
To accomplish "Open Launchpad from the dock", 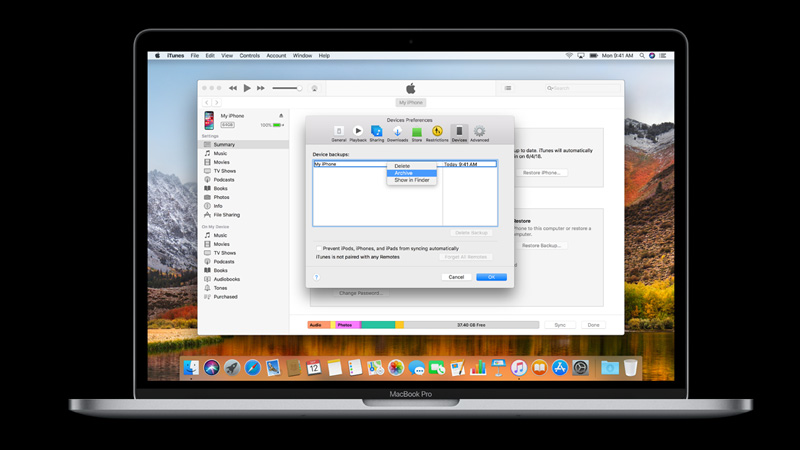I will pyautogui.click(x=232, y=367).
